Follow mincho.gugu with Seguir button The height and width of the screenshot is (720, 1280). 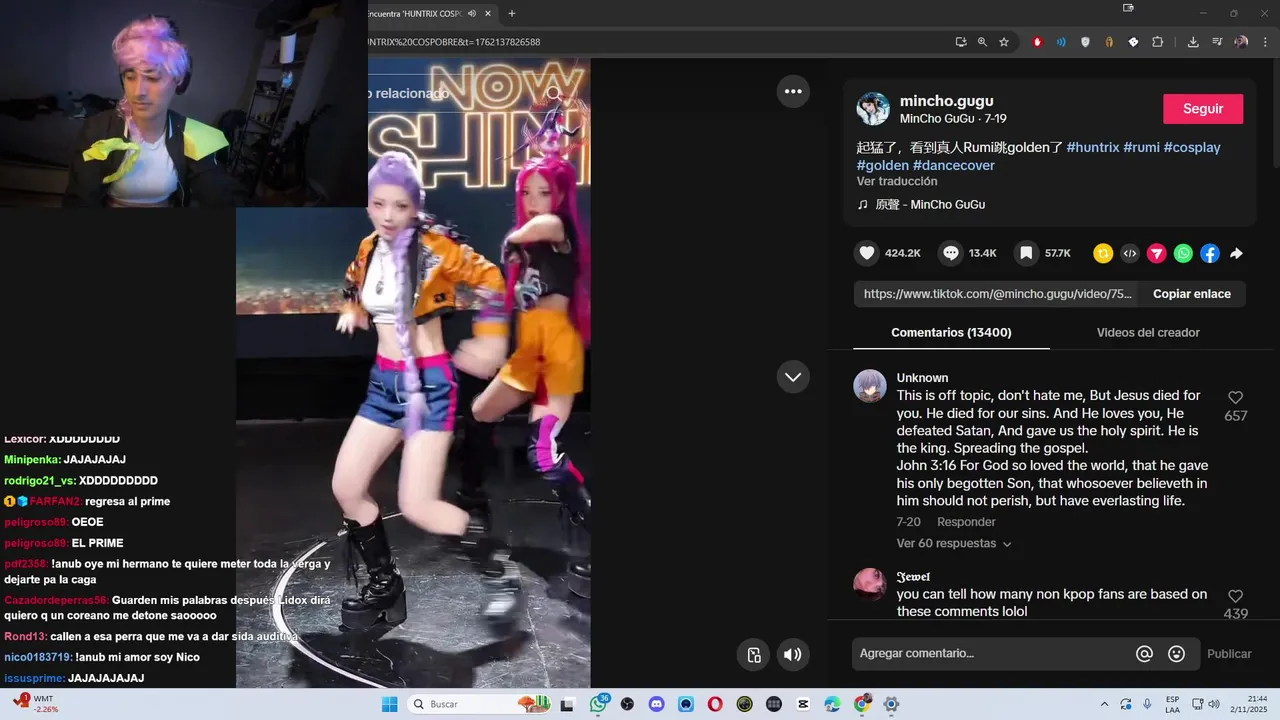click(x=1203, y=109)
